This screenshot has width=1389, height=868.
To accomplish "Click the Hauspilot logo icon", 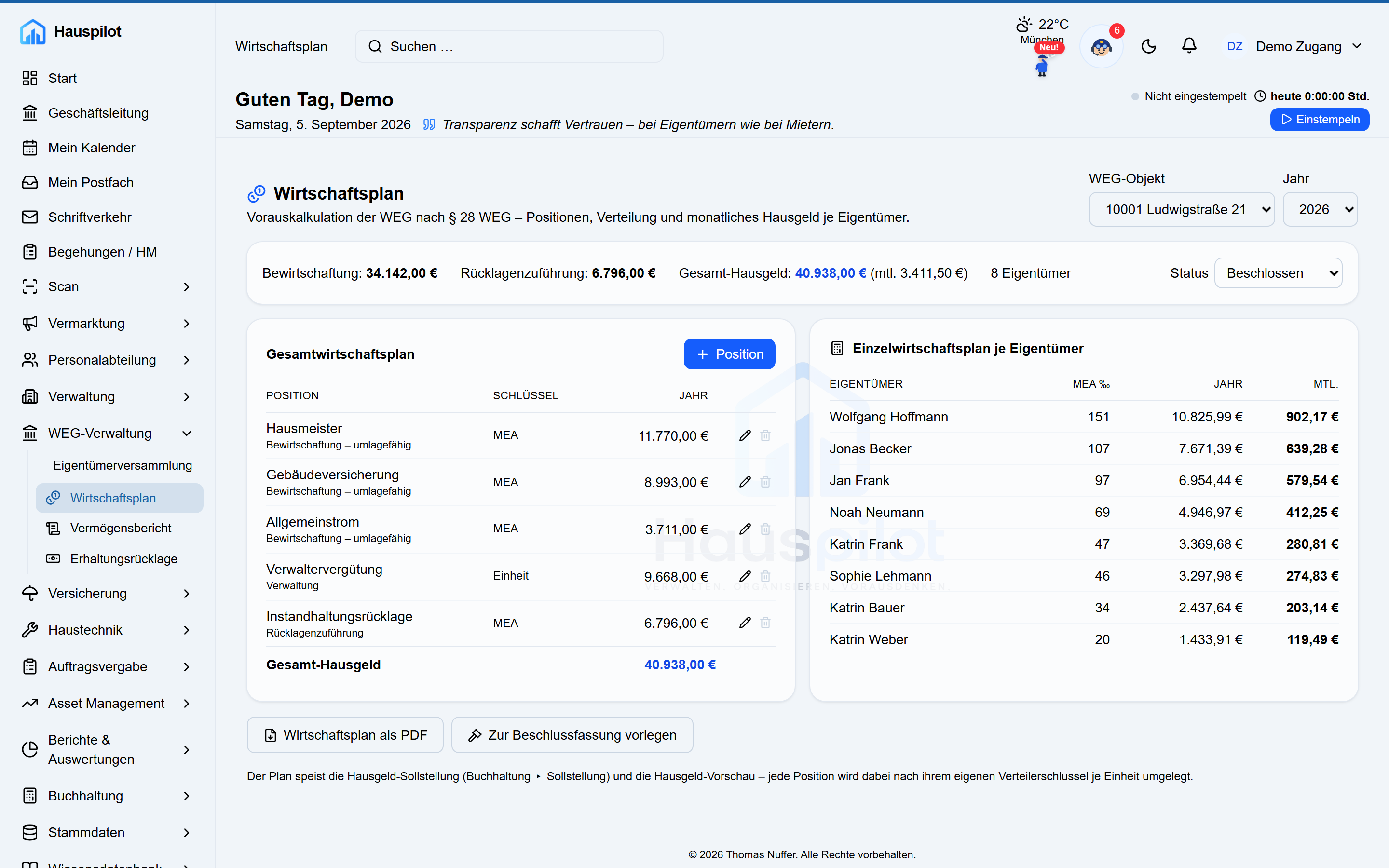I will point(33,31).
